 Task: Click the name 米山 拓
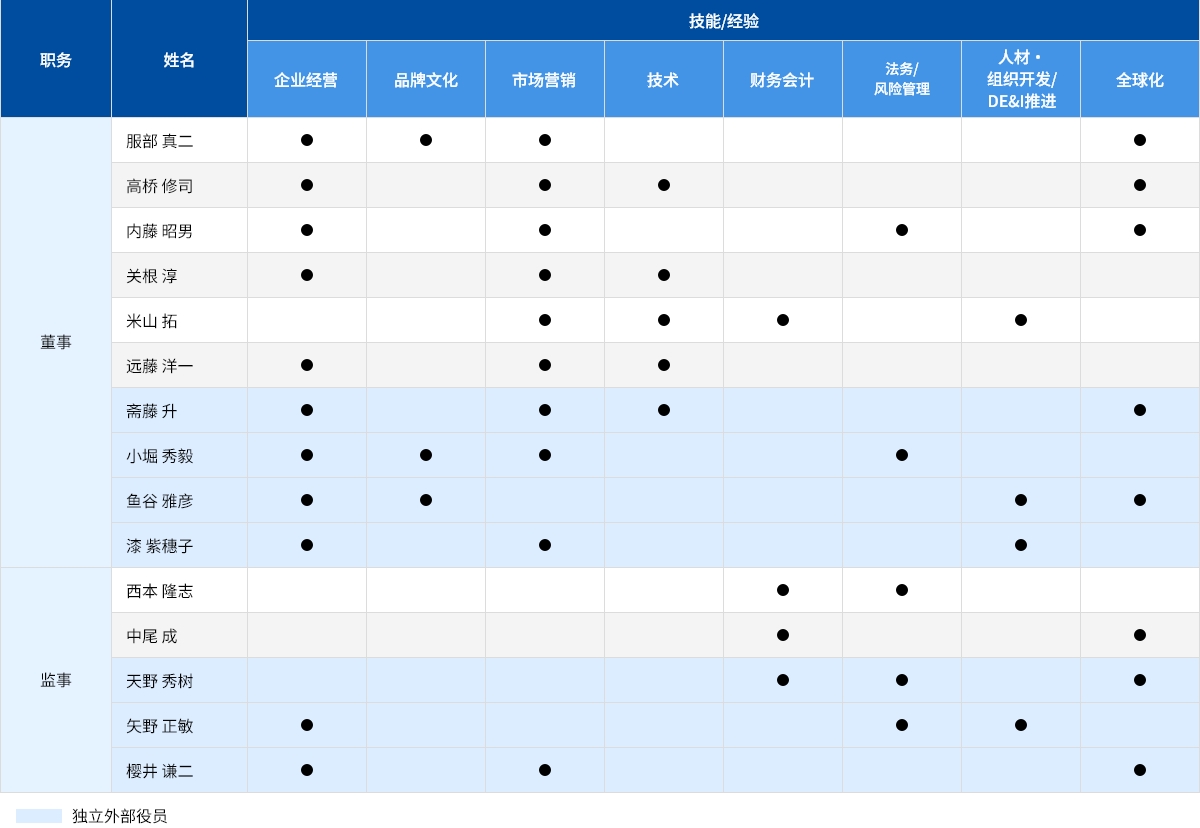[152, 321]
